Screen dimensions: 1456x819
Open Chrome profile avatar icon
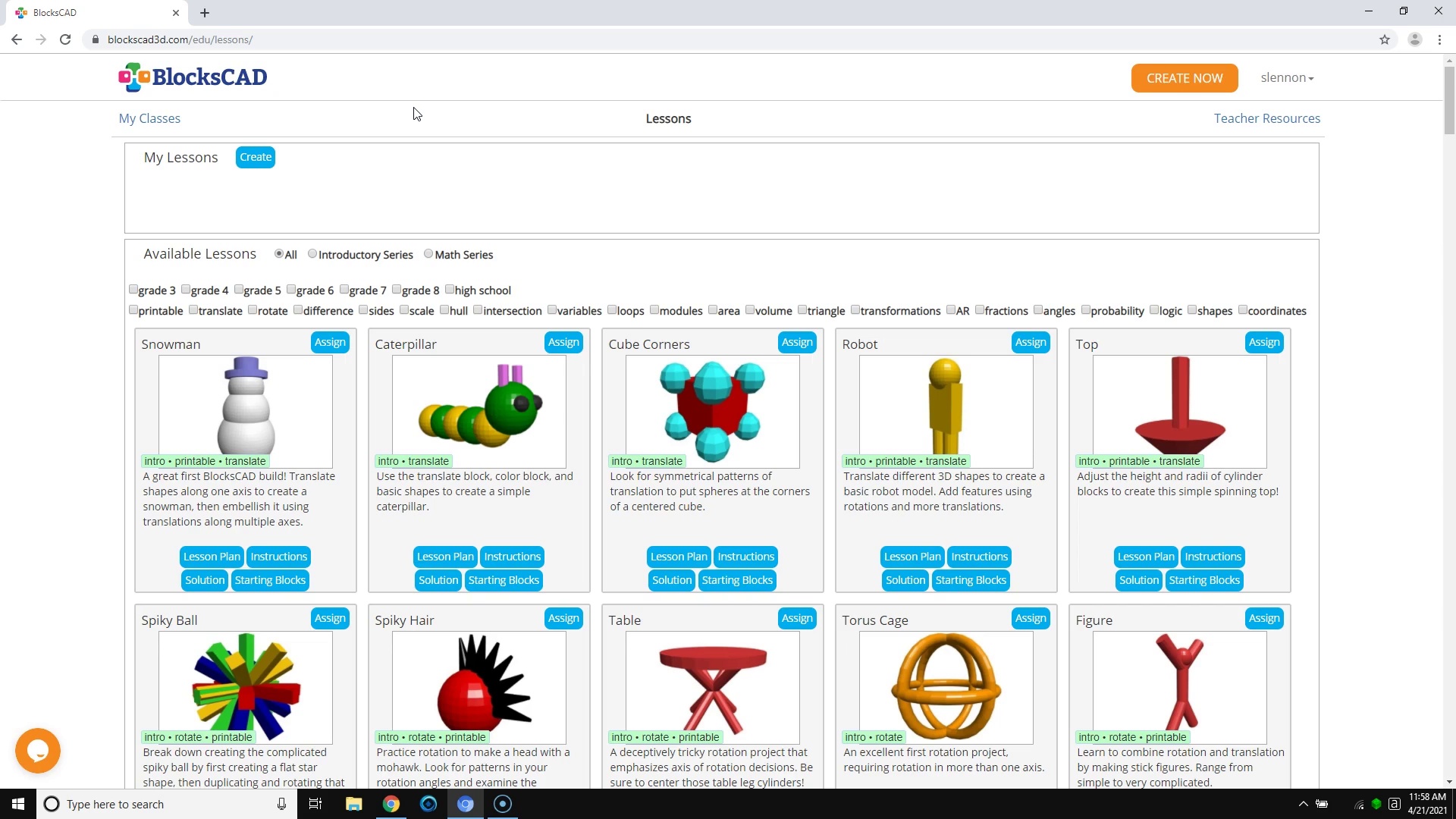coord(1414,39)
